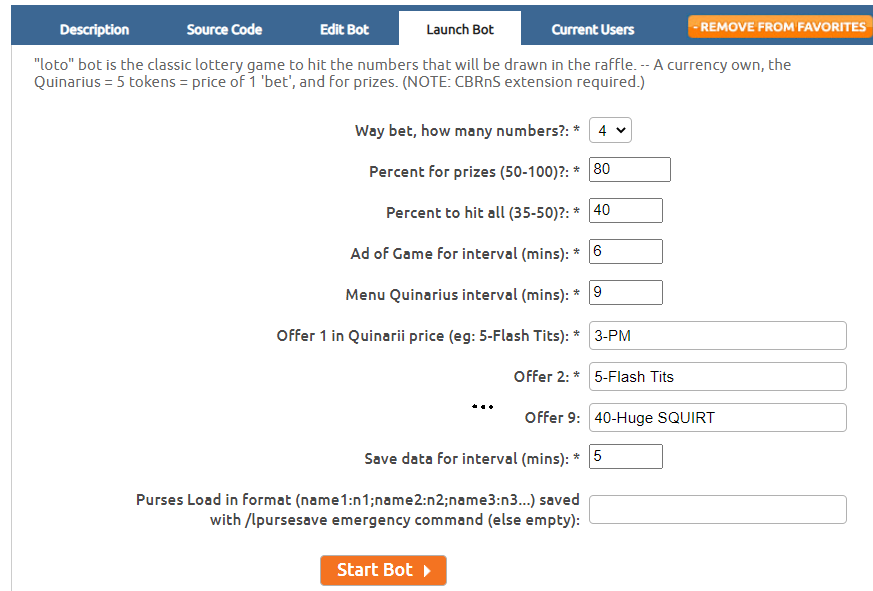The image size is (873, 591).
Task: Click the 'Save data for interval' field
Action: tap(625, 456)
